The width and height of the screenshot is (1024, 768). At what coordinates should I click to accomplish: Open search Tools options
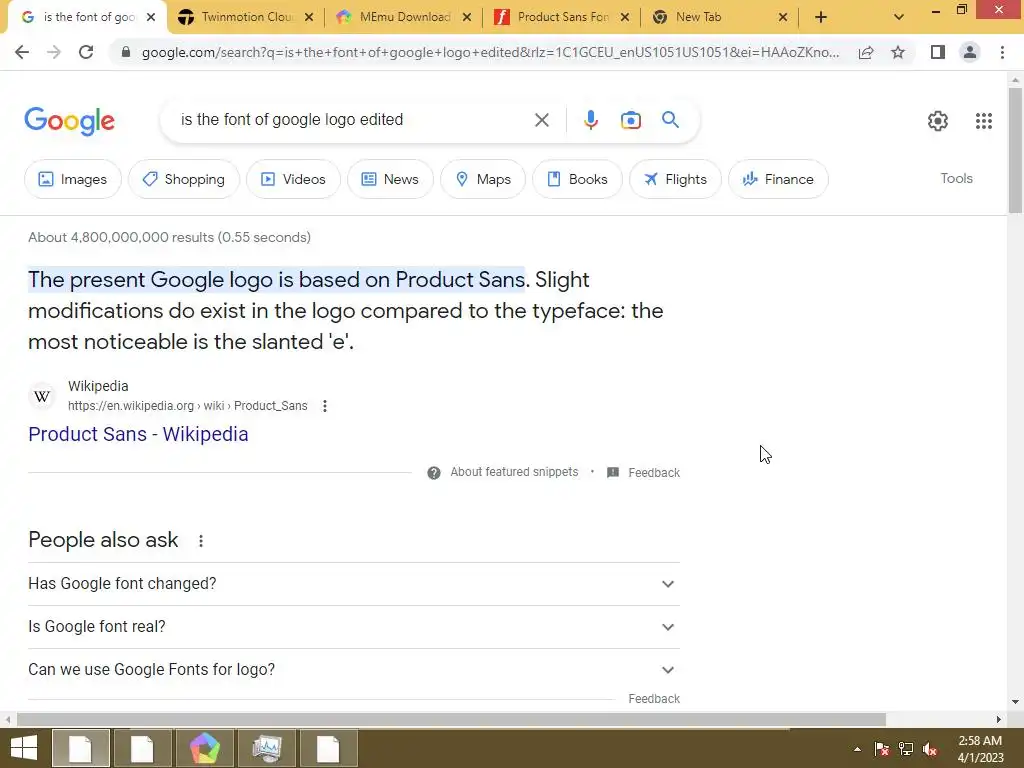coord(956,178)
